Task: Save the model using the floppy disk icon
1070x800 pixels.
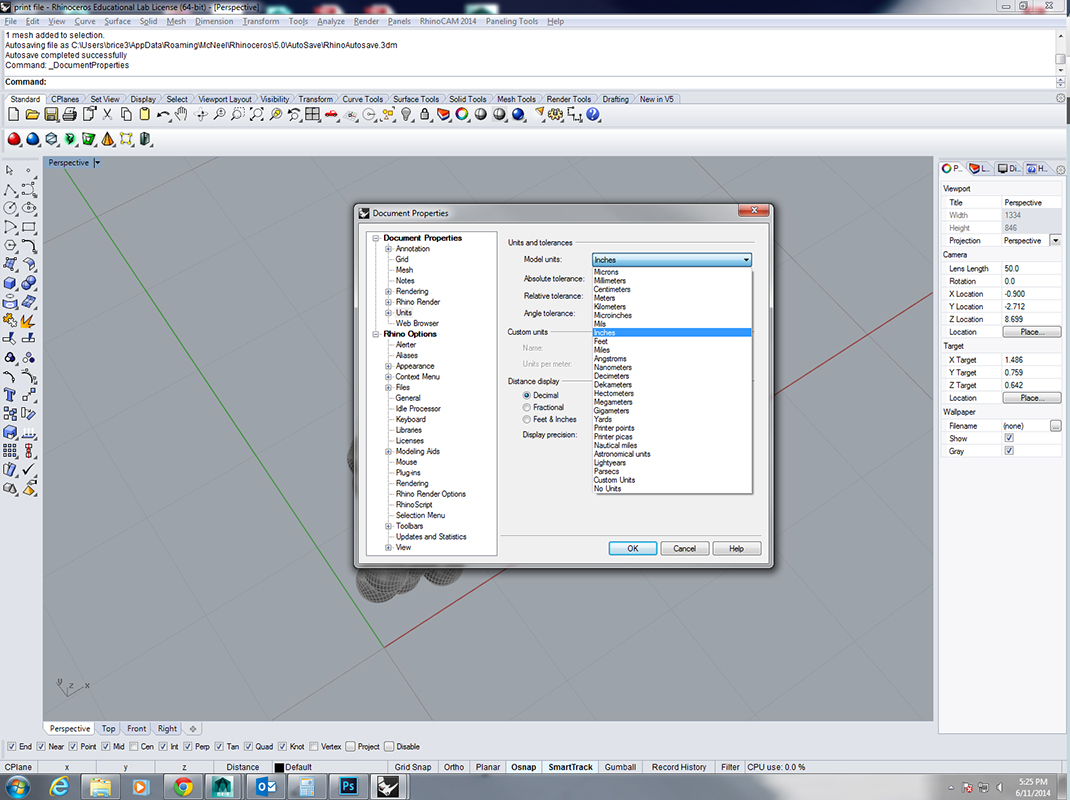Action: tap(51, 115)
